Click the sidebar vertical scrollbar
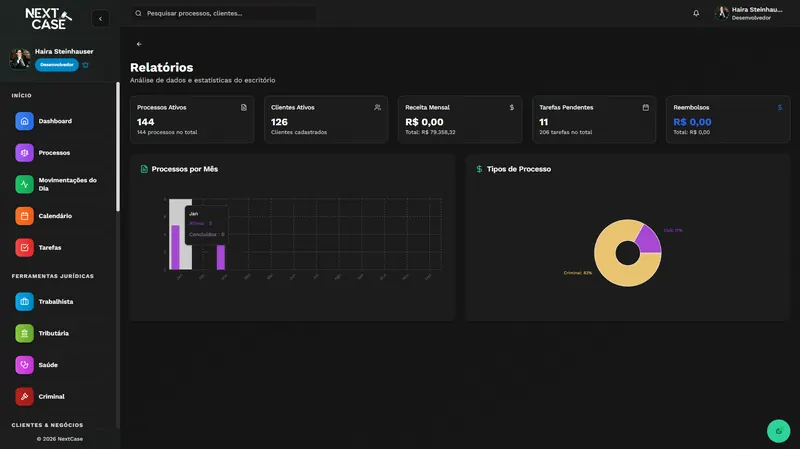The image size is (800, 449). click(x=118, y=147)
